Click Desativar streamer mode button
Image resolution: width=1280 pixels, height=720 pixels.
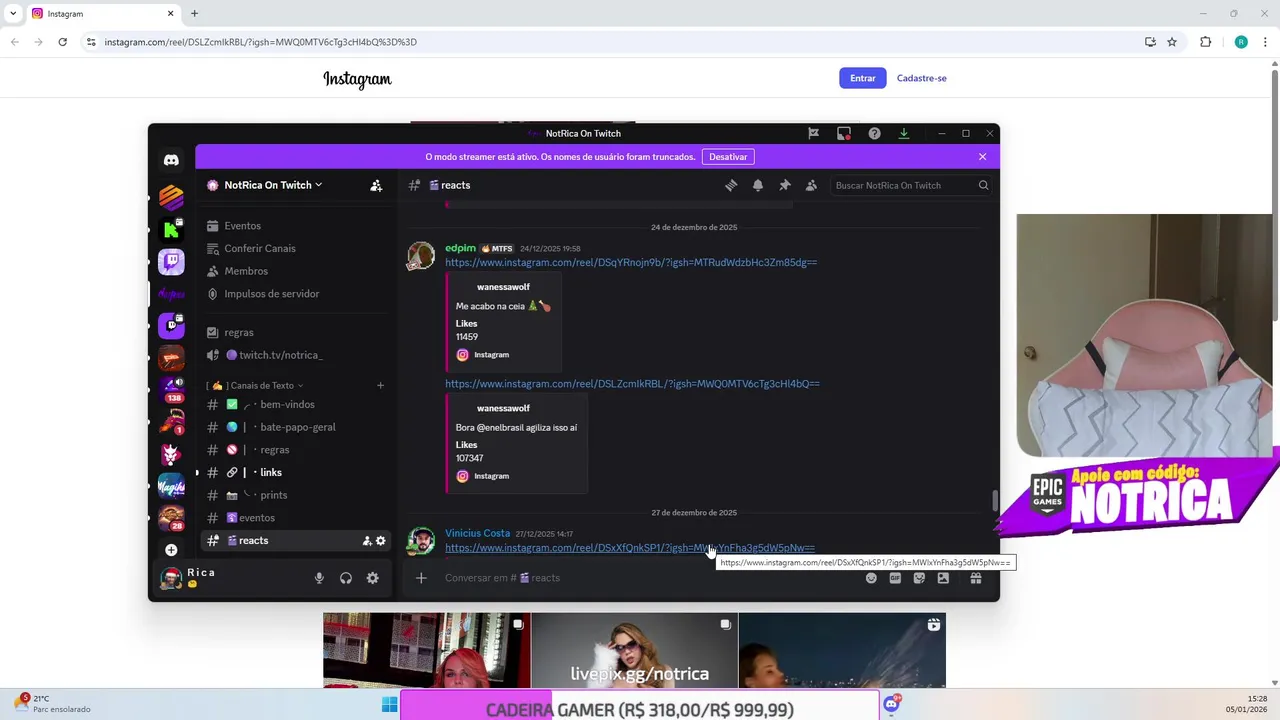click(x=728, y=157)
